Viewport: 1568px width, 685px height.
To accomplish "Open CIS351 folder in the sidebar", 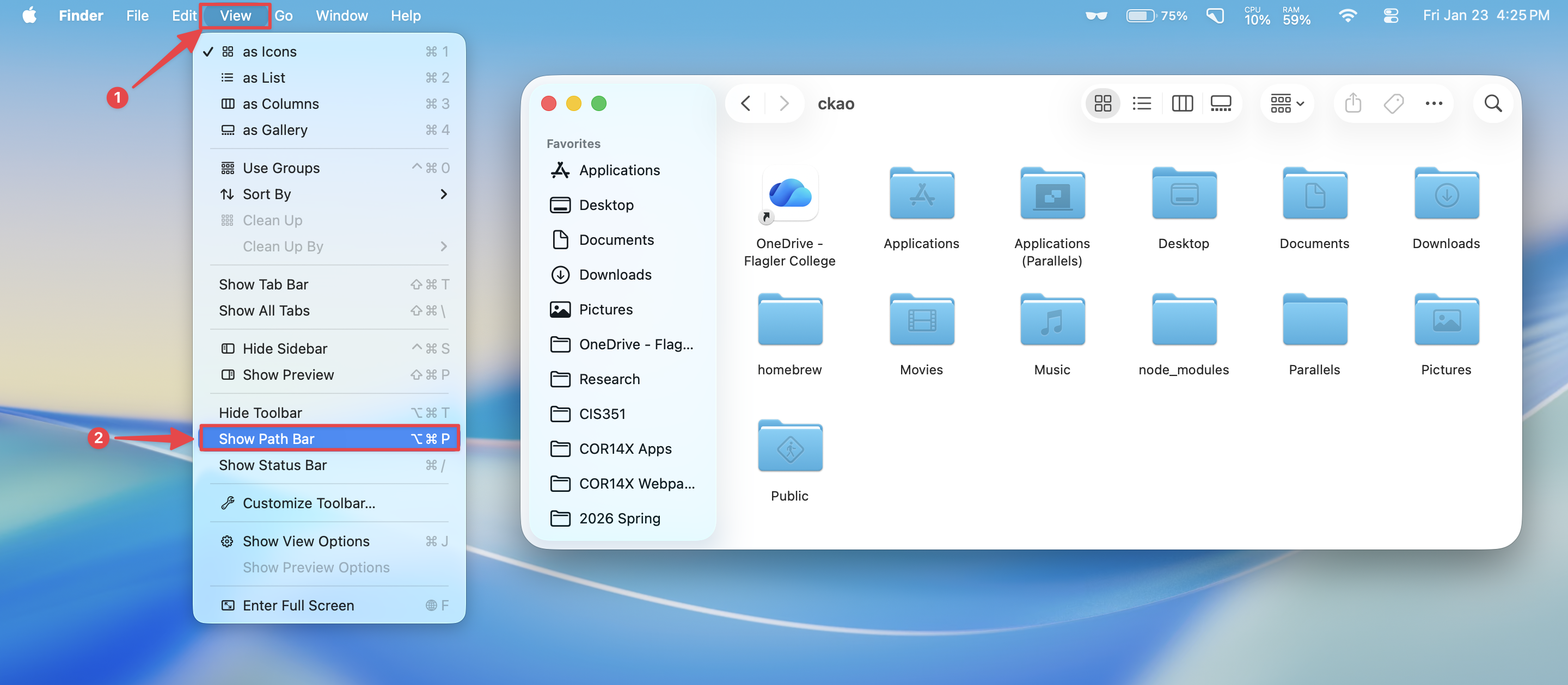I will [622, 414].
